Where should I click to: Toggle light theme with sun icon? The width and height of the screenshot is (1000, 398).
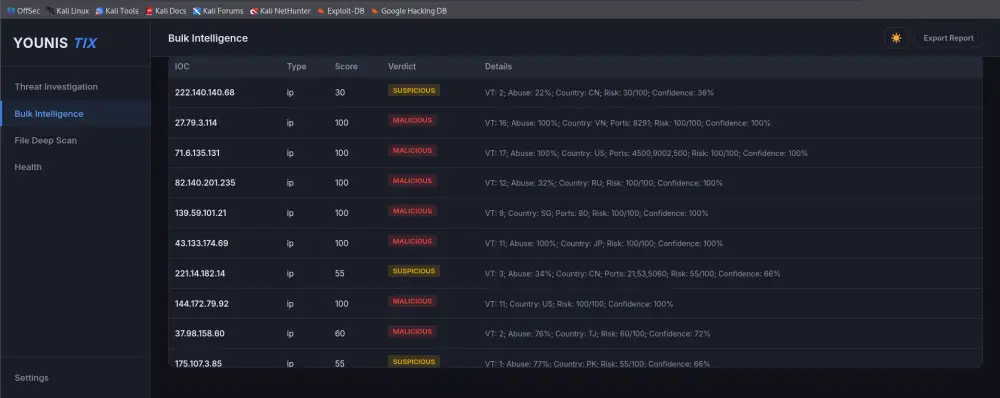point(896,38)
